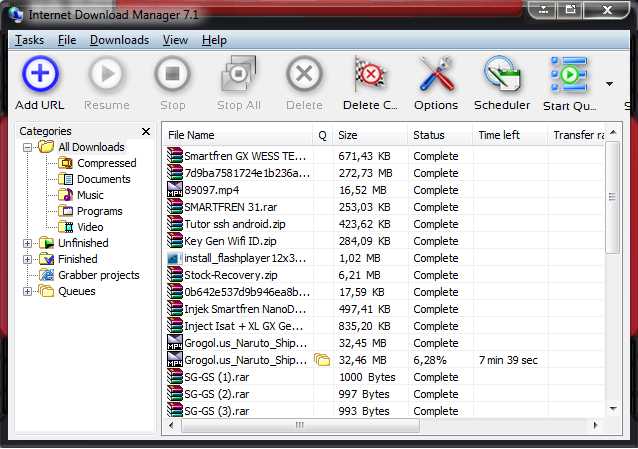Select the Programs category icon
Viewport: 638px width, 449px height.
pyautogui.click(x=66, y=211)
